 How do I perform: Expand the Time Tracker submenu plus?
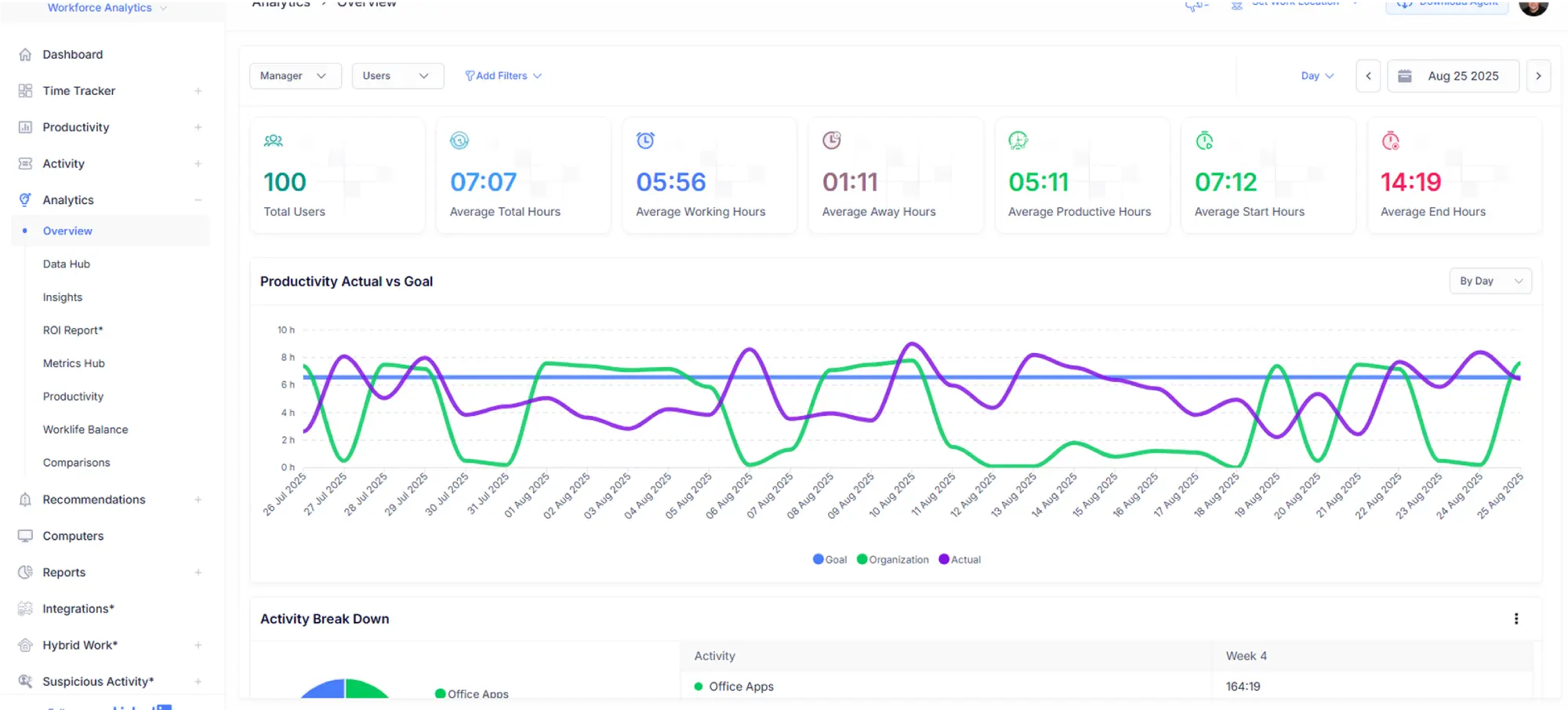point(198,91)
